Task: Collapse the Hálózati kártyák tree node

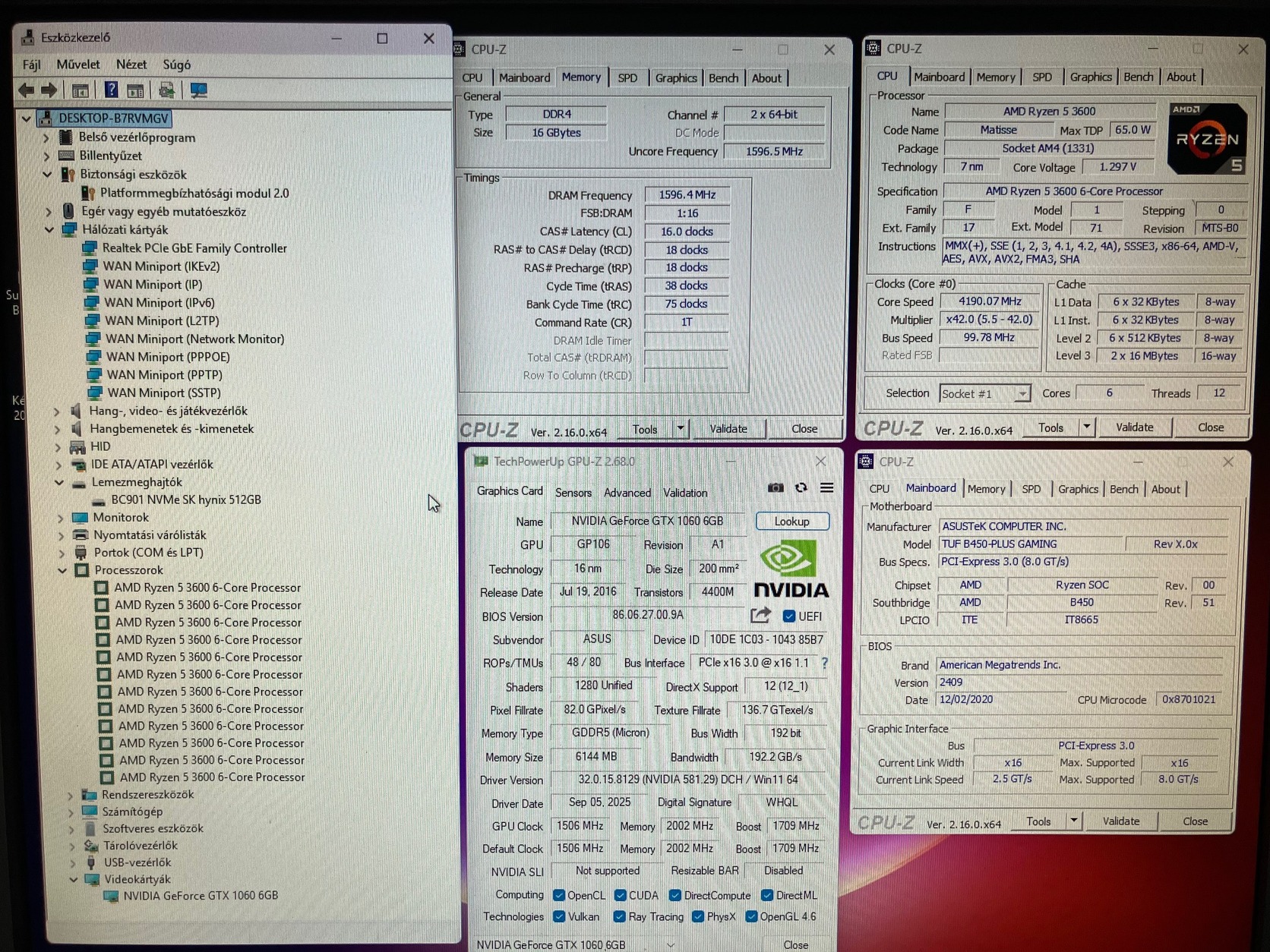Action: click(49, 229)
